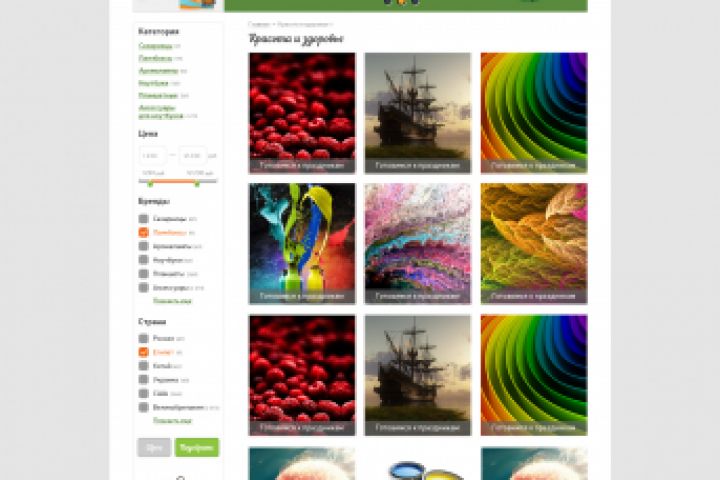Uncheck the orange checked brand checkbox
720x480 pixels.
click(143, 232)
